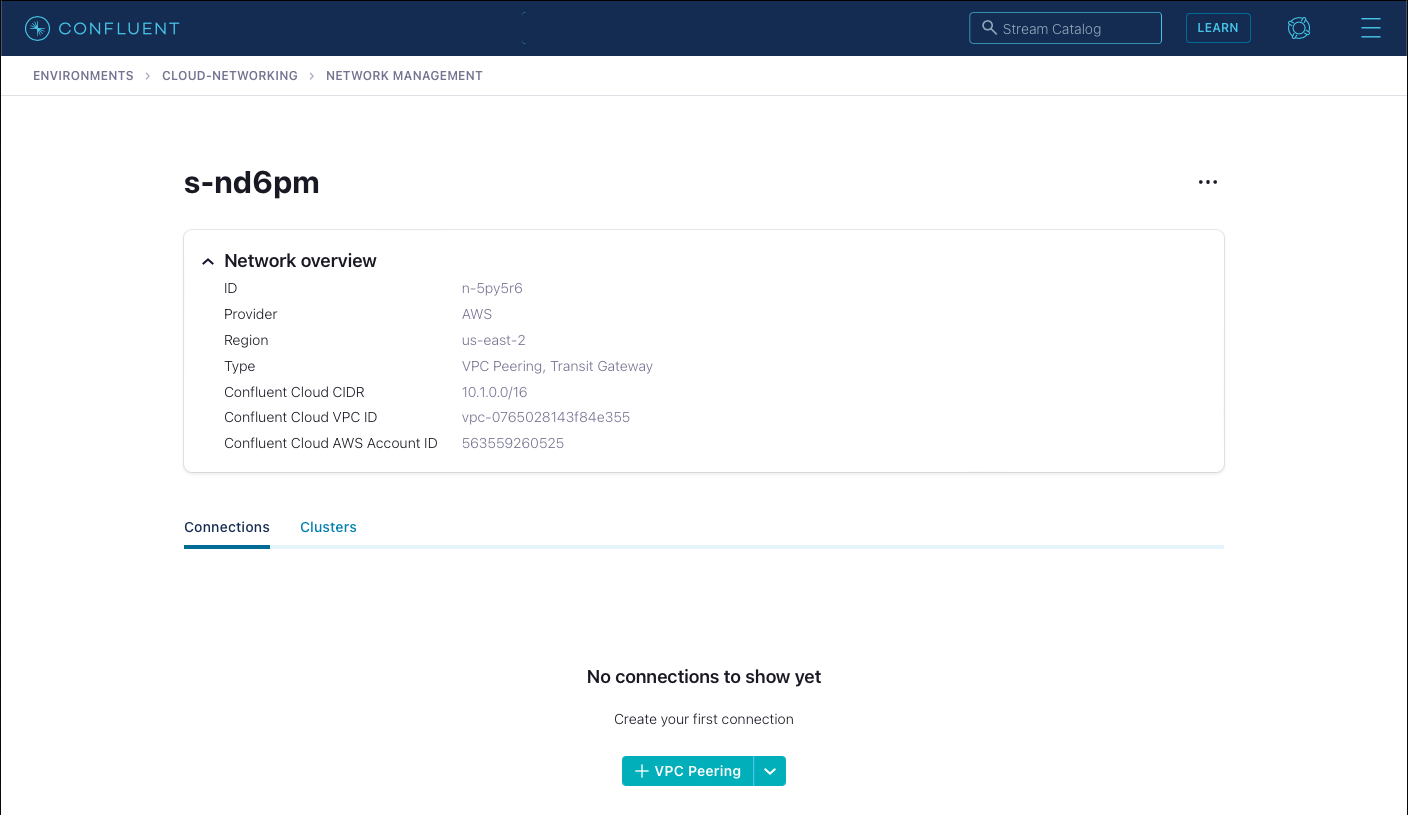Image resolution: width=1408 pixels, height=815 pixels.
Task: Click the plus icon on VPC Peering
Action: 642,771
